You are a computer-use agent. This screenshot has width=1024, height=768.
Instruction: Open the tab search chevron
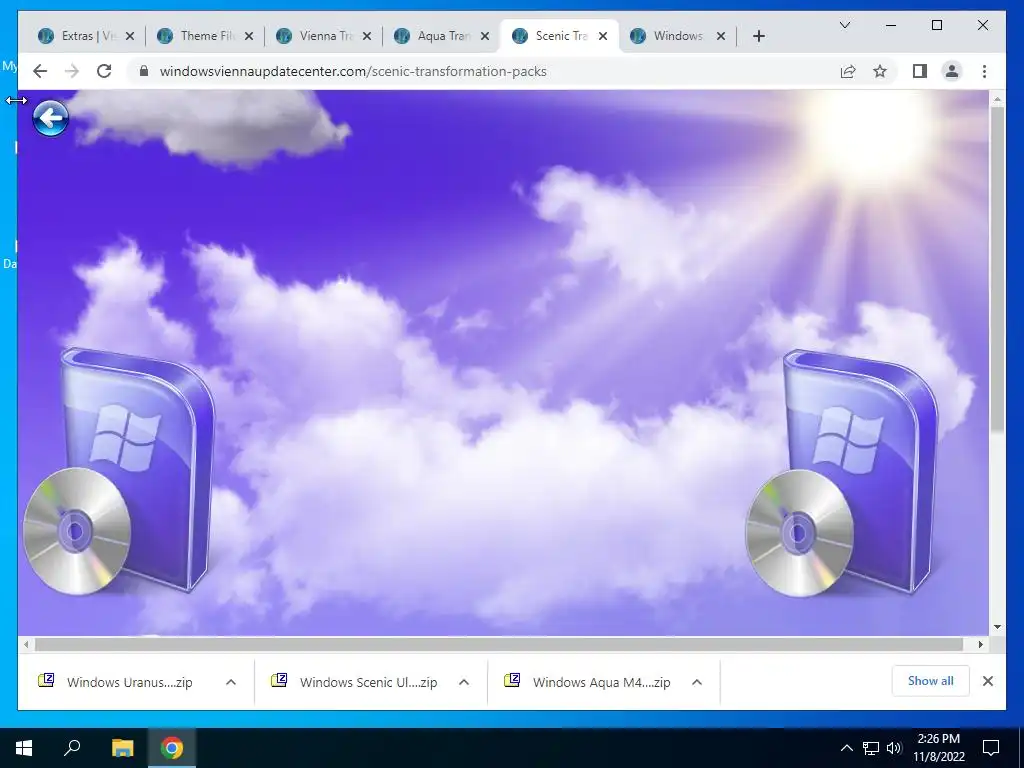844,25
